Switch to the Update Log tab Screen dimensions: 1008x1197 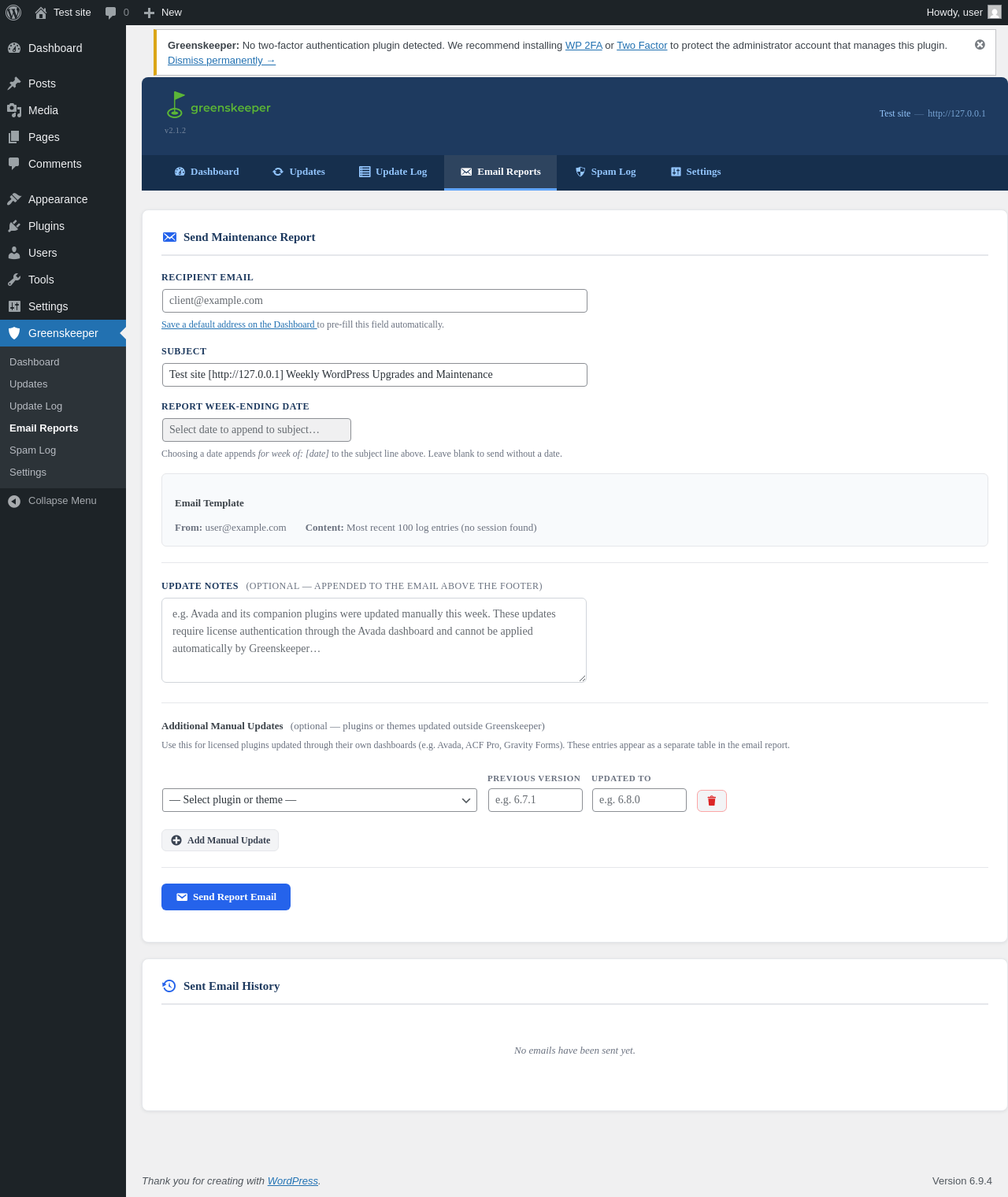pos(393,172)
